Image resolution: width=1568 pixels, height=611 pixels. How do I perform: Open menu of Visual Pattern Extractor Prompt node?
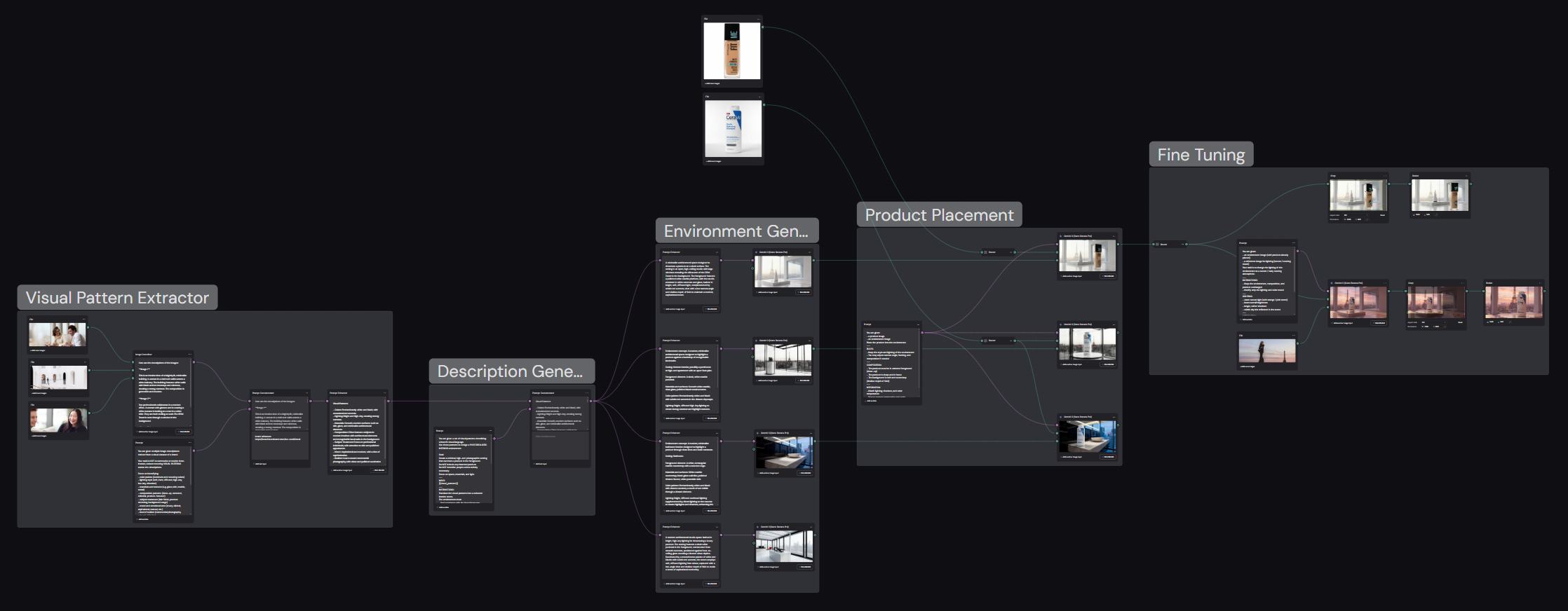(x=189, y=443)
